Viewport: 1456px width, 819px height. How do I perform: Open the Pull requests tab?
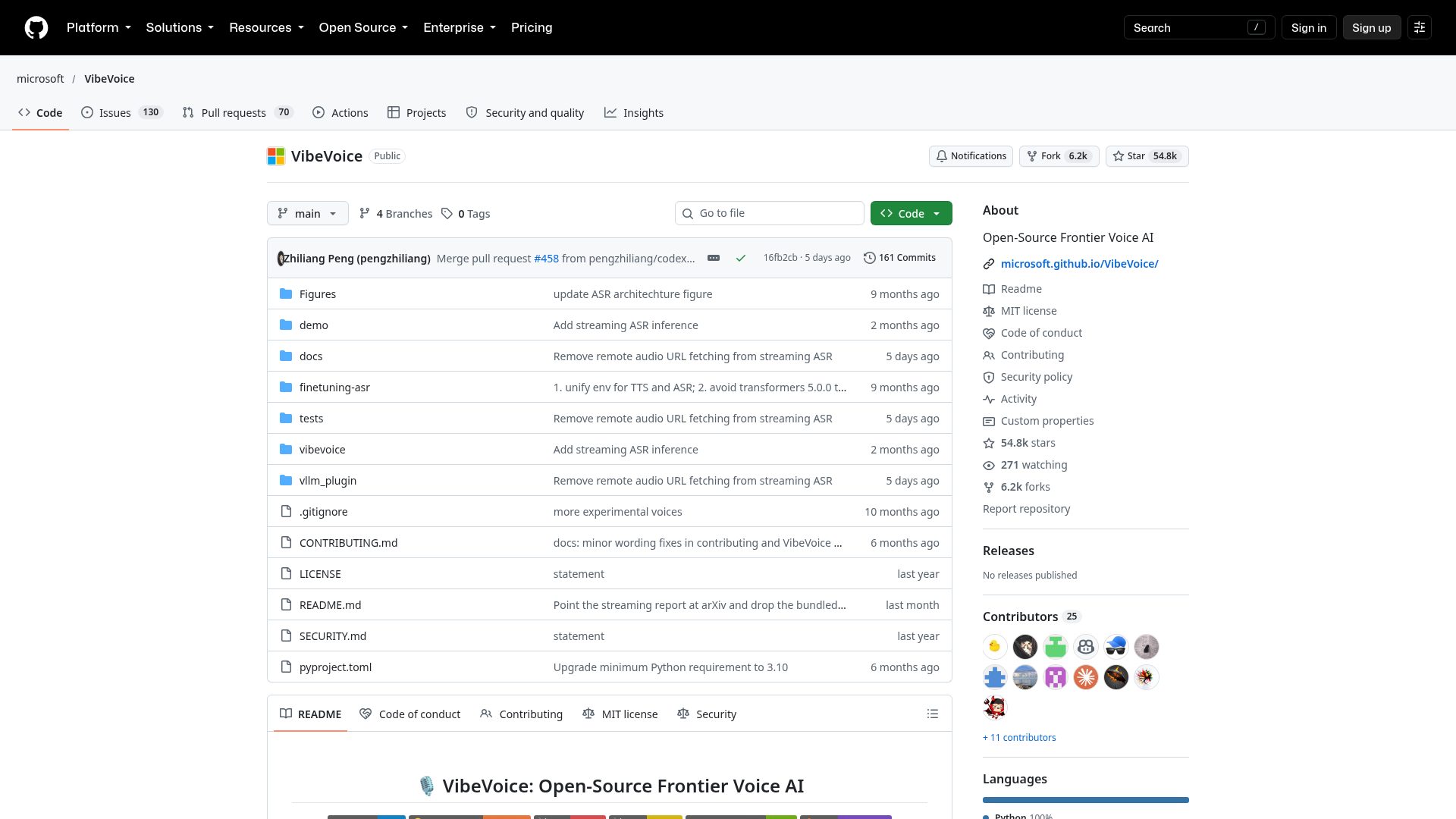click(237, 112)
